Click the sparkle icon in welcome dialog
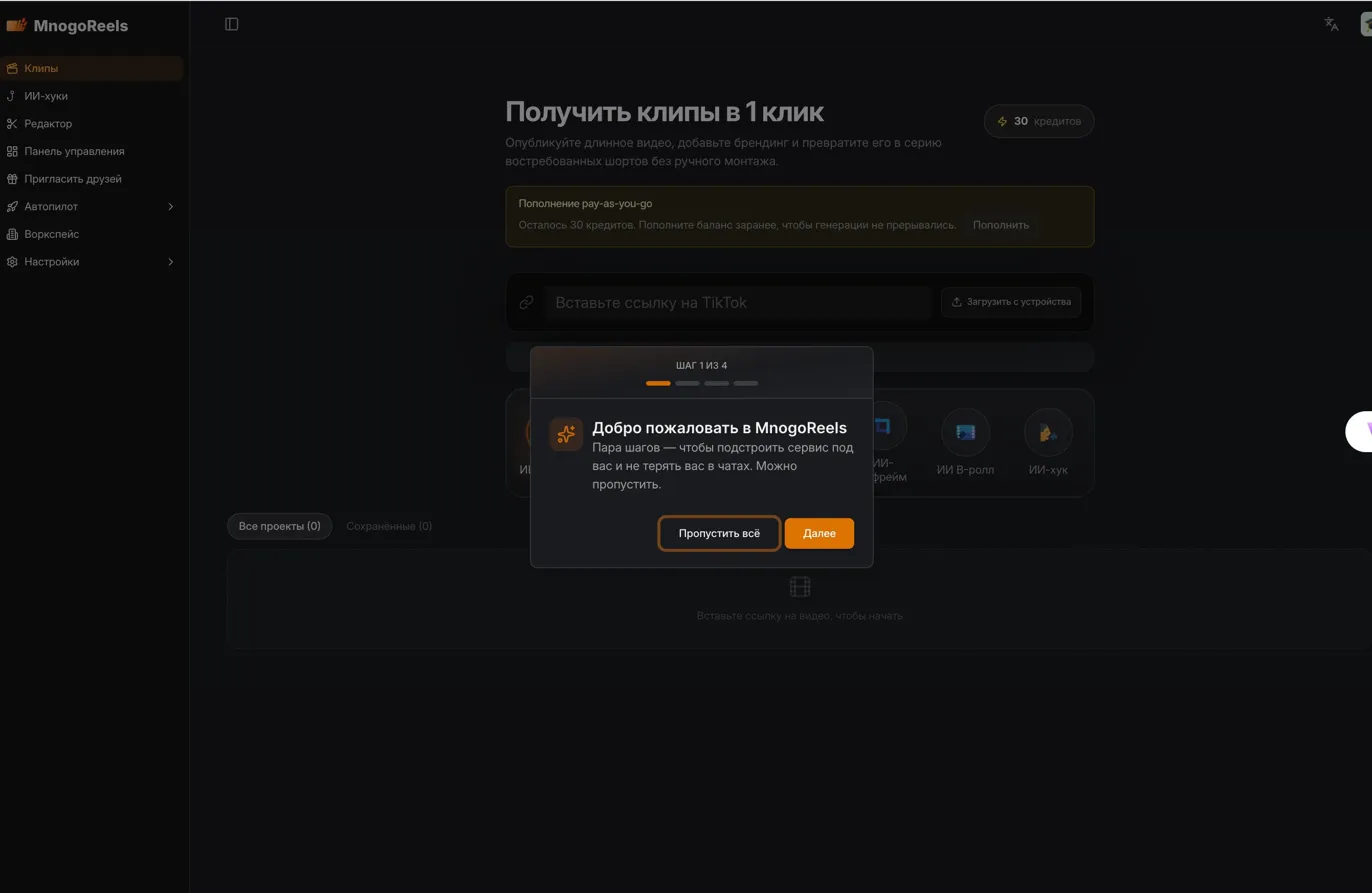This screenshot has height=893, width=1372. (x=566, y=434)
